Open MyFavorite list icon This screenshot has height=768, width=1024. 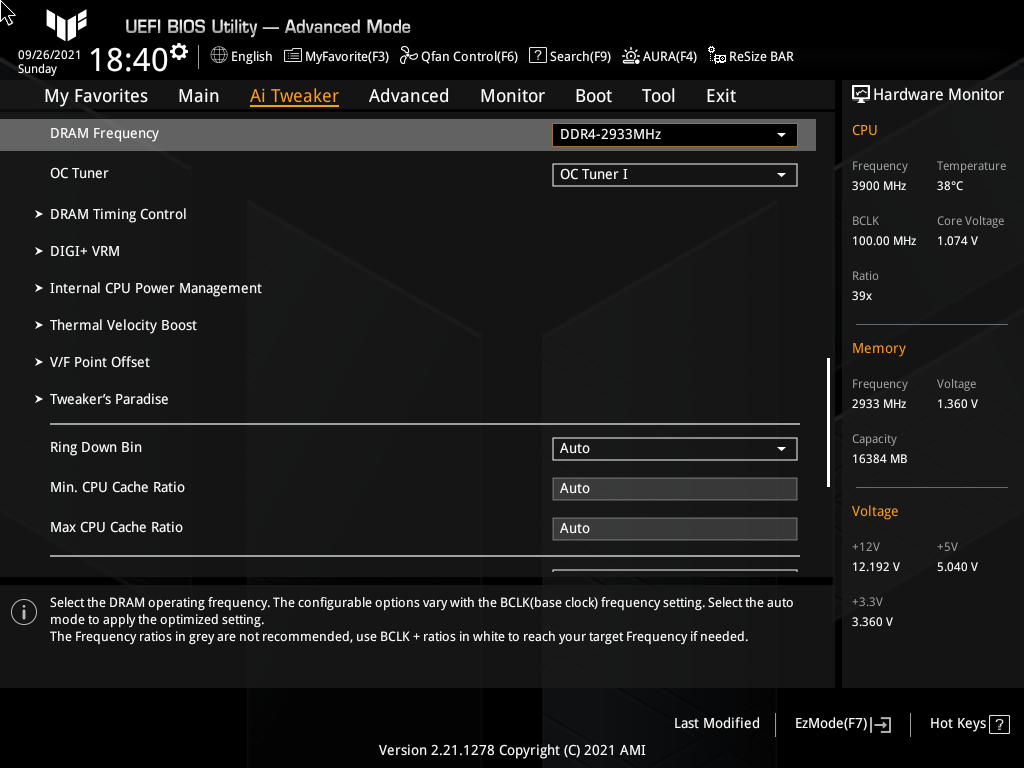pos(293,56)
